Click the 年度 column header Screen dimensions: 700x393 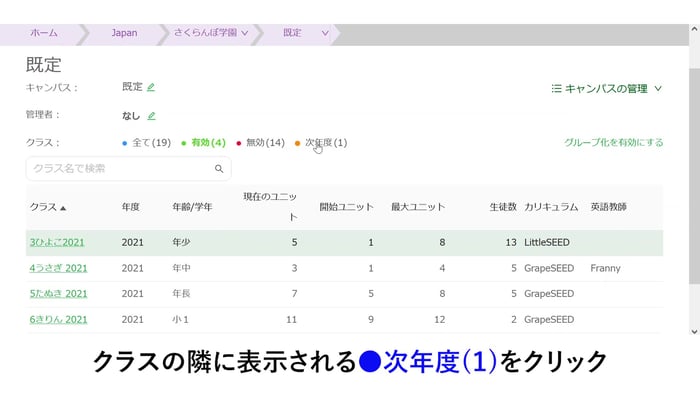tap(130, 207)
